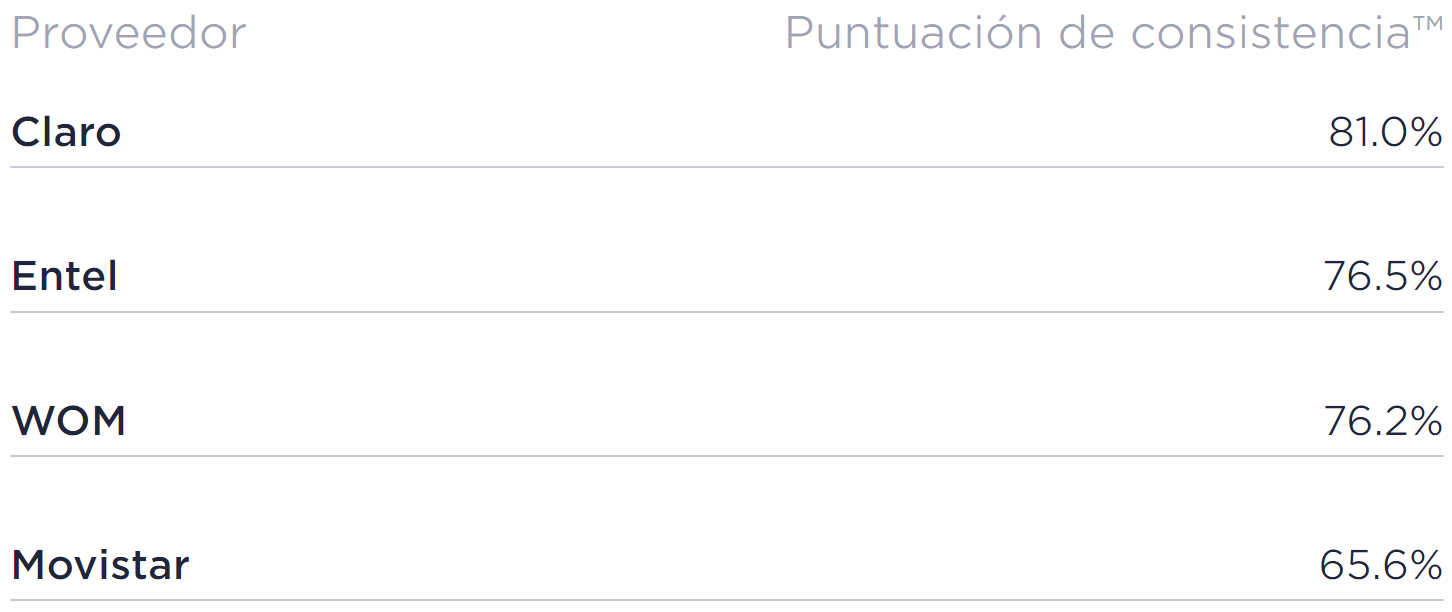Click the percent sign after 76.5

coord(1423,276)
